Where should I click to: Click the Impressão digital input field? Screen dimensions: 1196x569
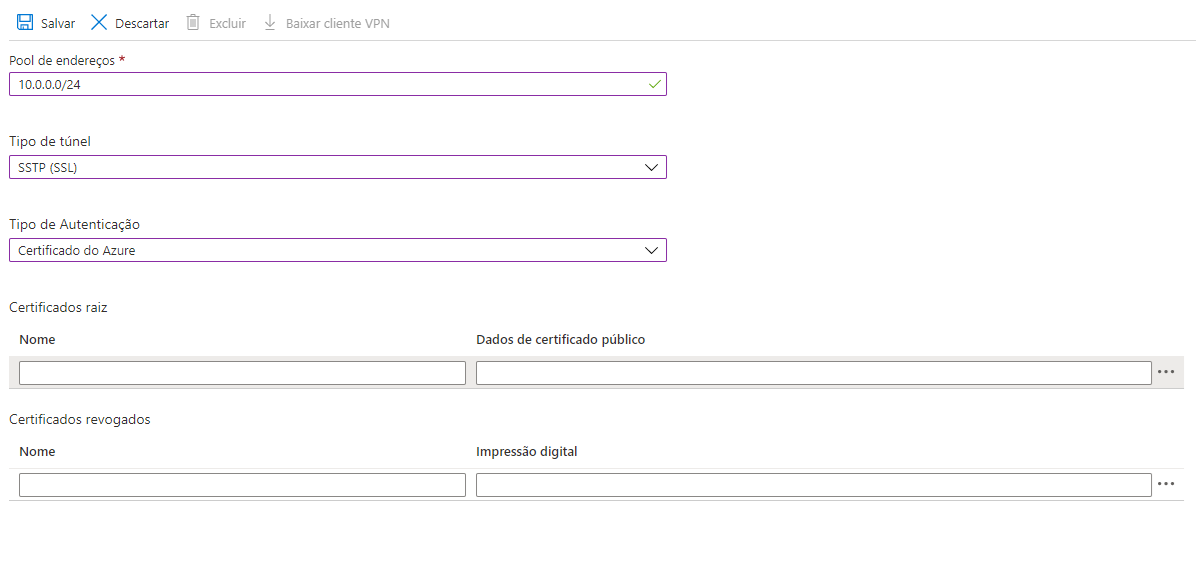click(x=814, y=485)
